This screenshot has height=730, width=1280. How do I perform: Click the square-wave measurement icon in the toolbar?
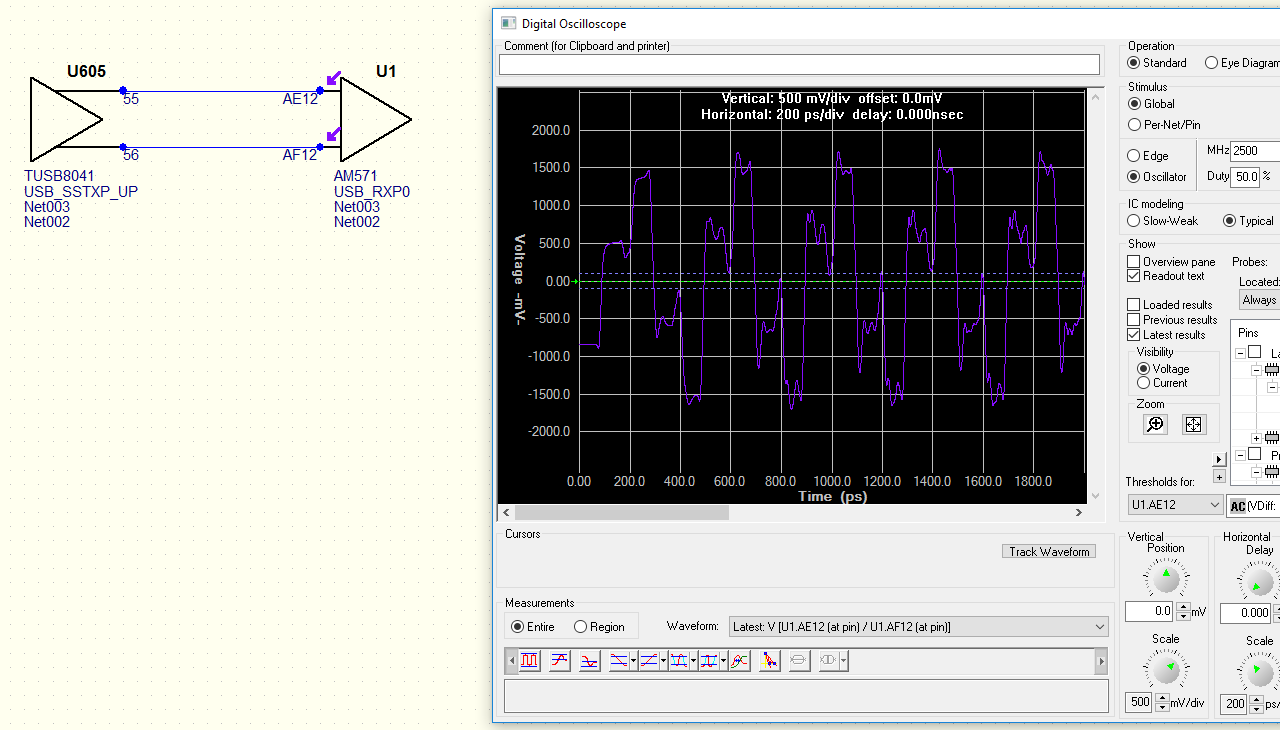(x=530, y=661)
